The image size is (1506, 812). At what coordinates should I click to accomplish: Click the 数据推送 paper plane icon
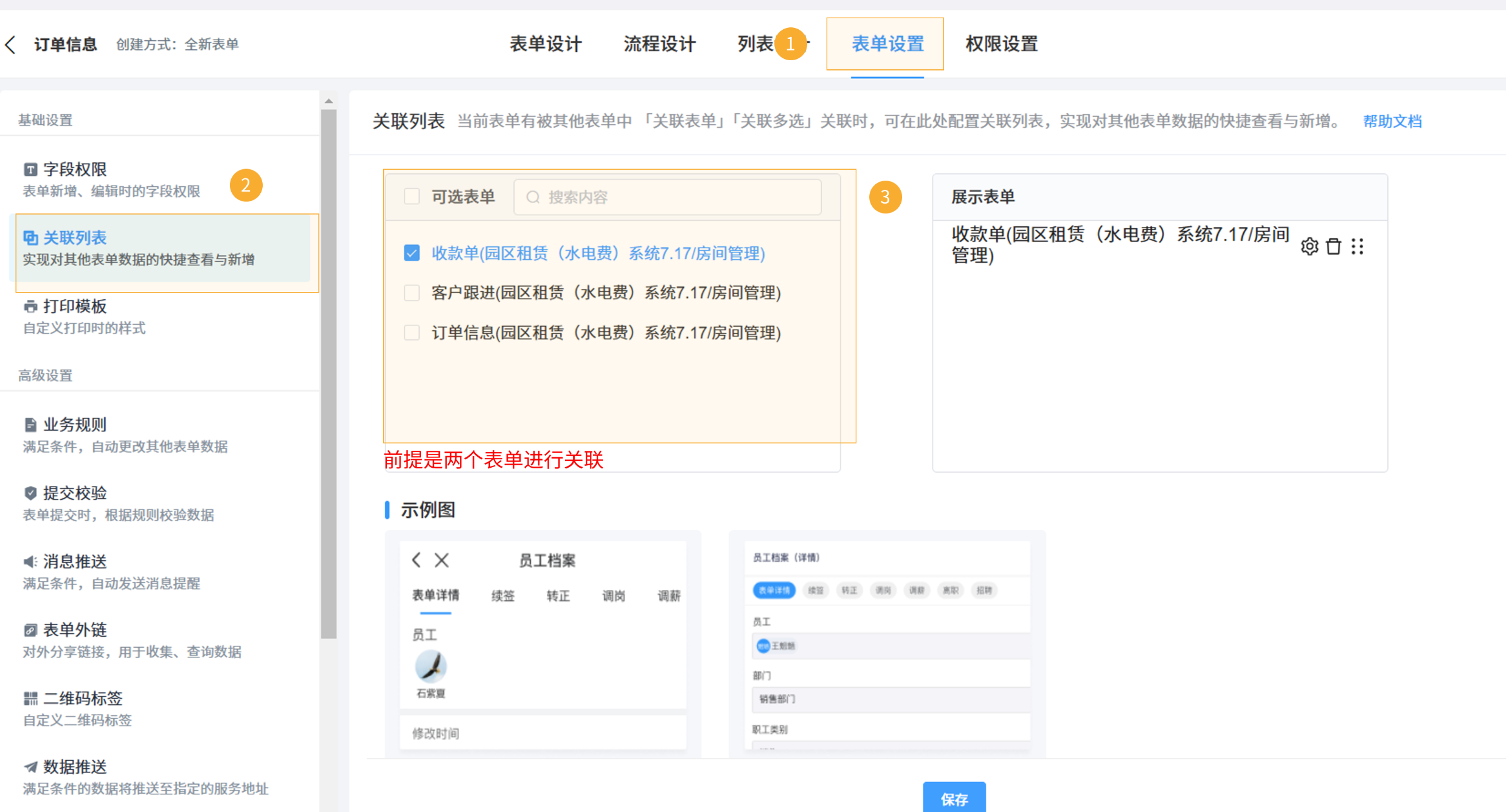coord(30,767)
